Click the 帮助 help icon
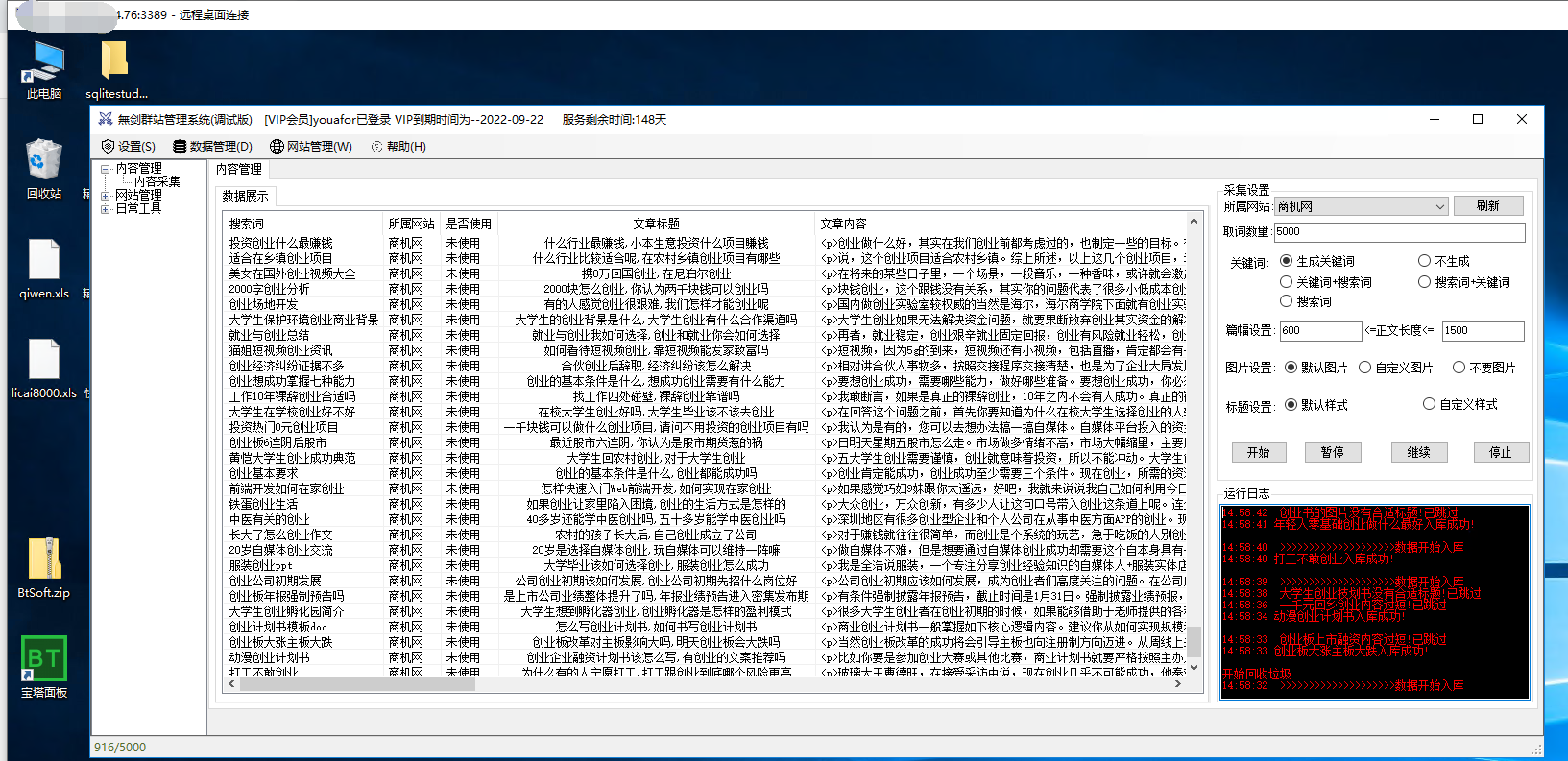Viewport: 1568px width, 761px height. 376,146
